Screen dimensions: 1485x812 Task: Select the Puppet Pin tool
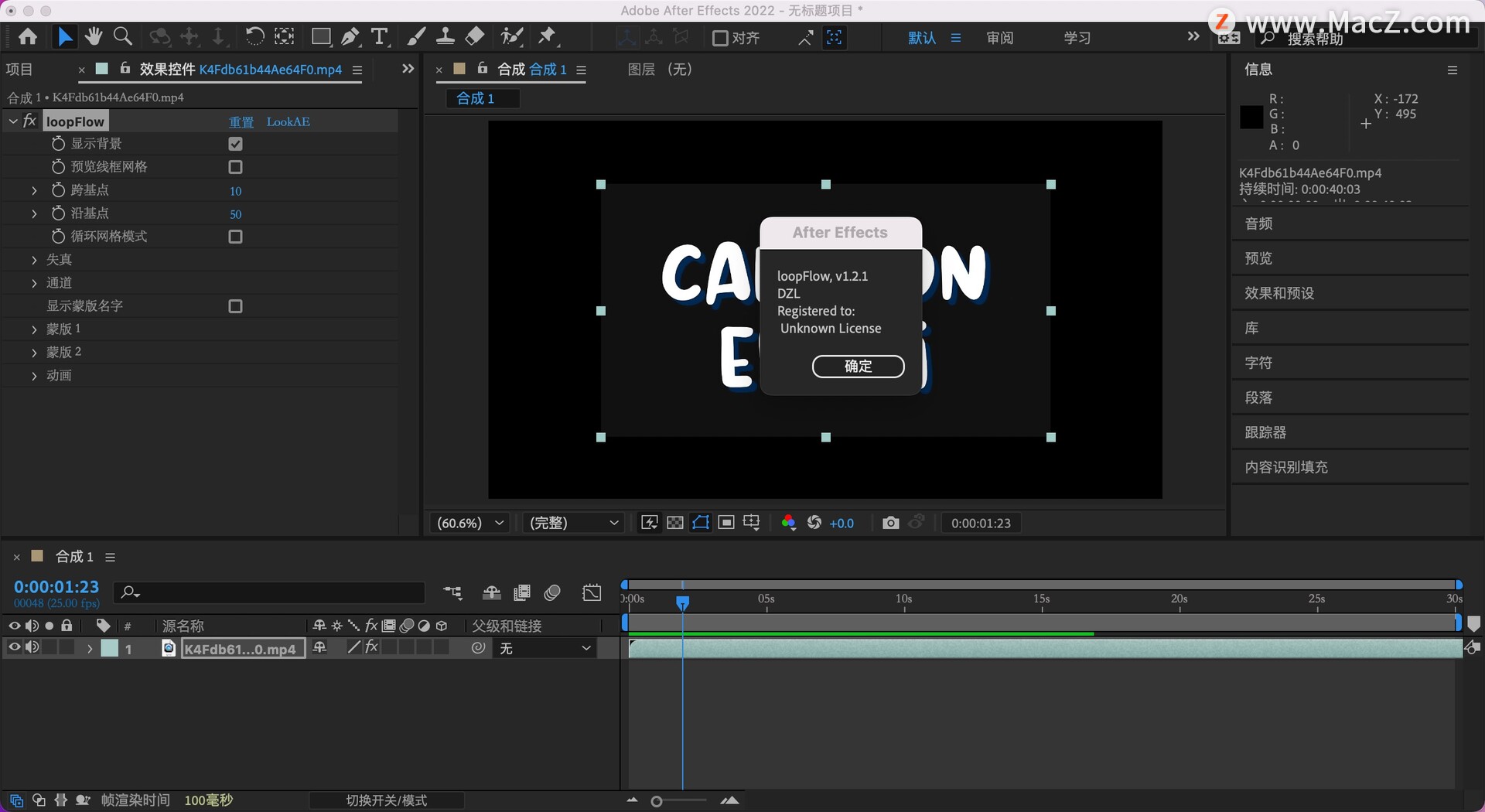(x=548, y=37)
